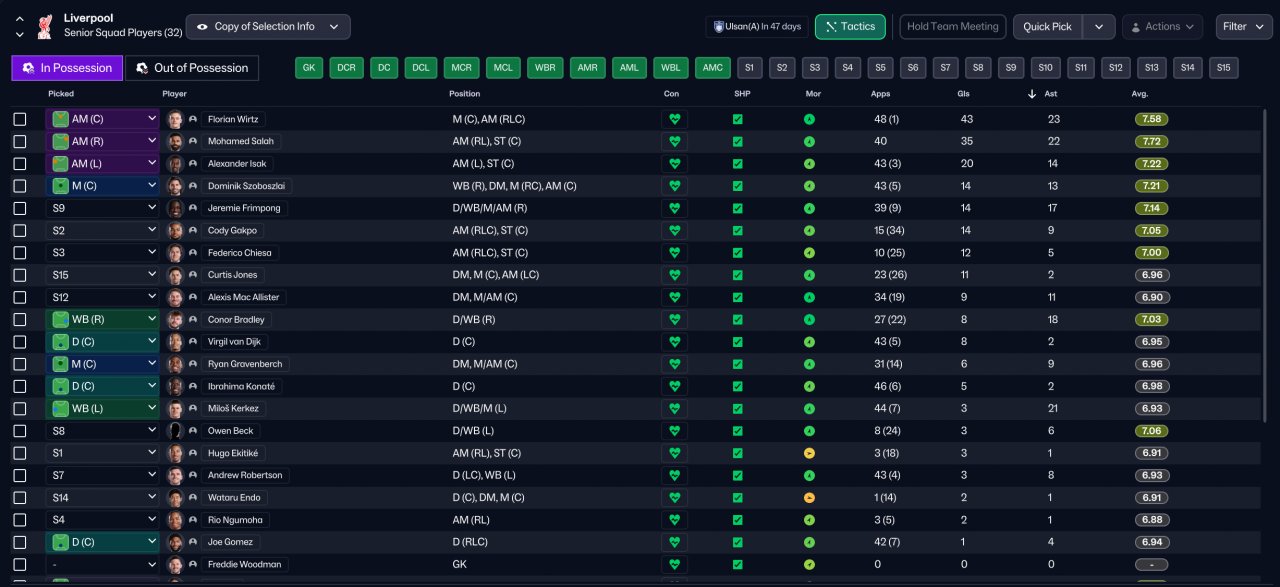
Task: Click Ryan Gravenberch's morale icon
Action: click(x=809, y=364)
